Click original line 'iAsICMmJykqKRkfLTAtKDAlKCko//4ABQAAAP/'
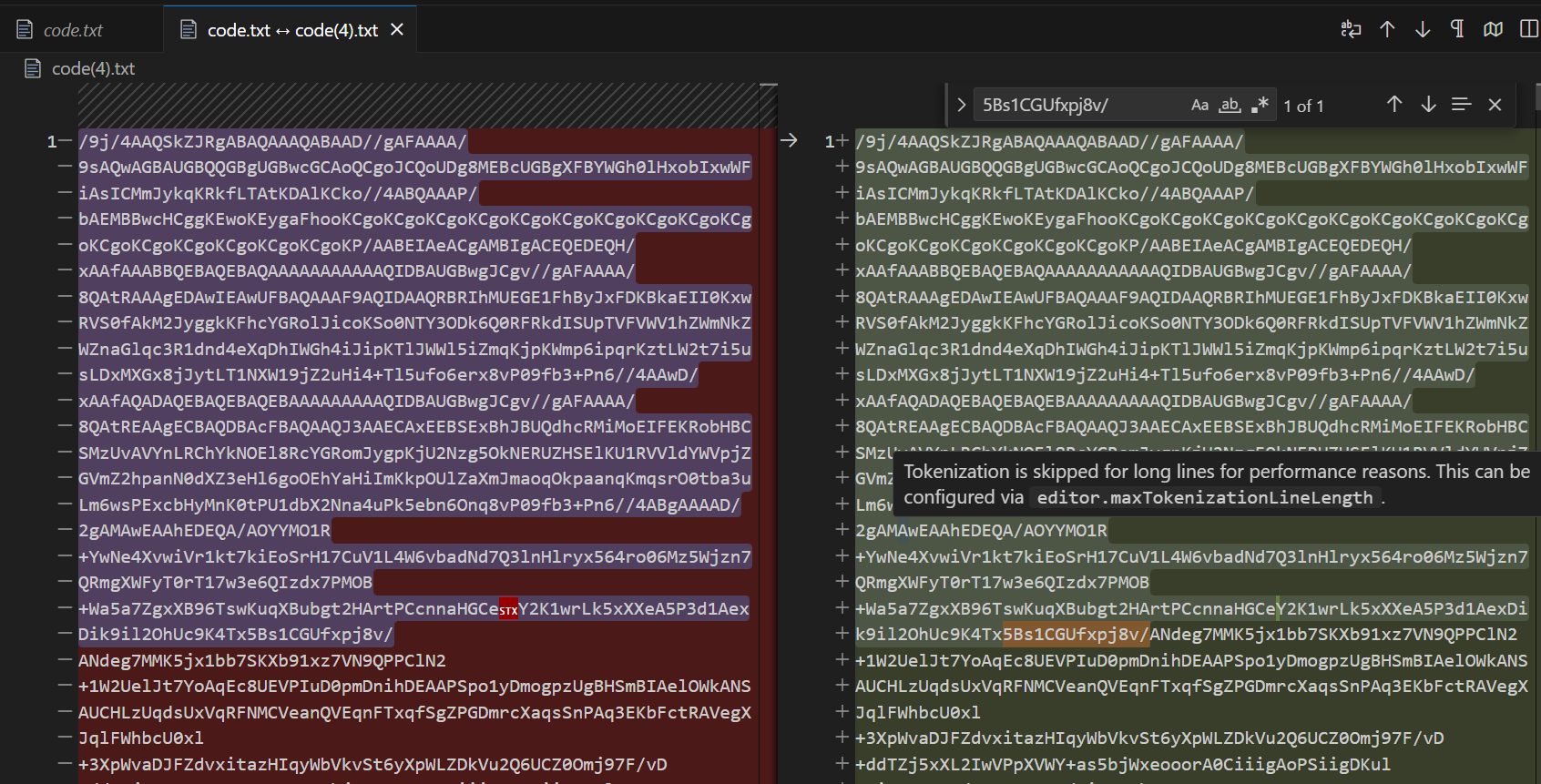Screen dimensions: 1541x784 278,193
